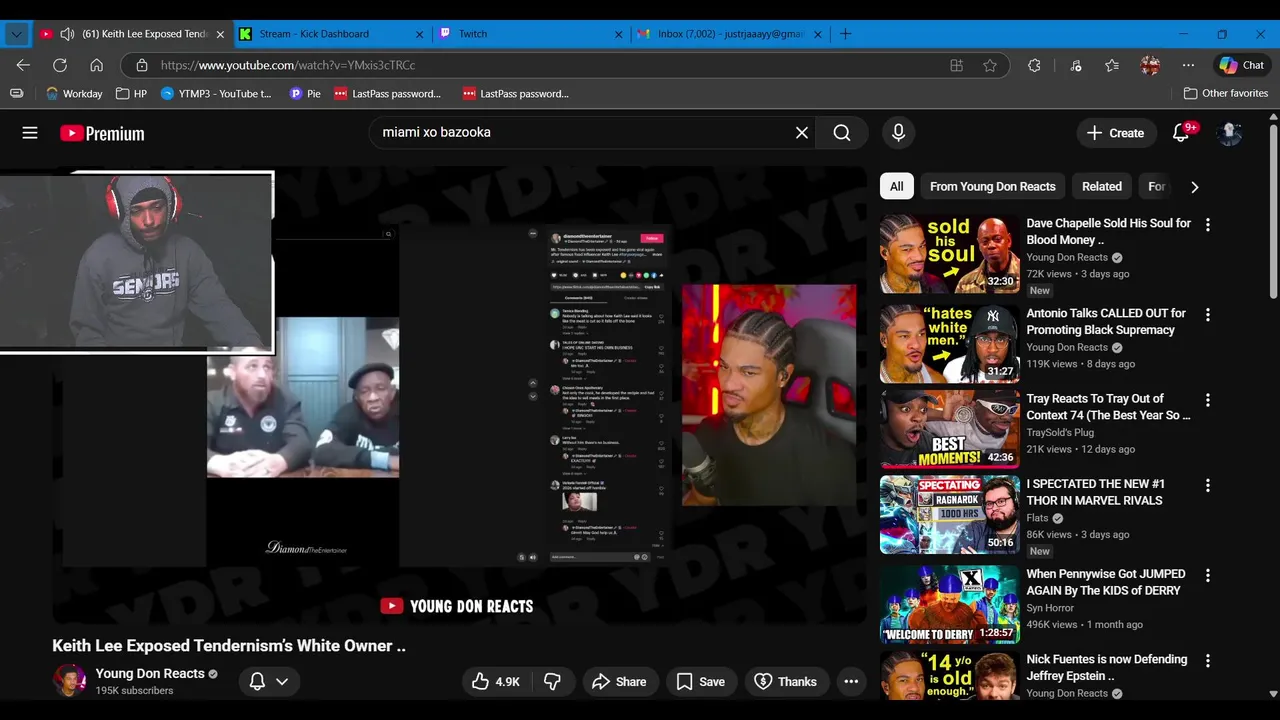
Task: Click the magnifier search button
Action: click(842, 132)
